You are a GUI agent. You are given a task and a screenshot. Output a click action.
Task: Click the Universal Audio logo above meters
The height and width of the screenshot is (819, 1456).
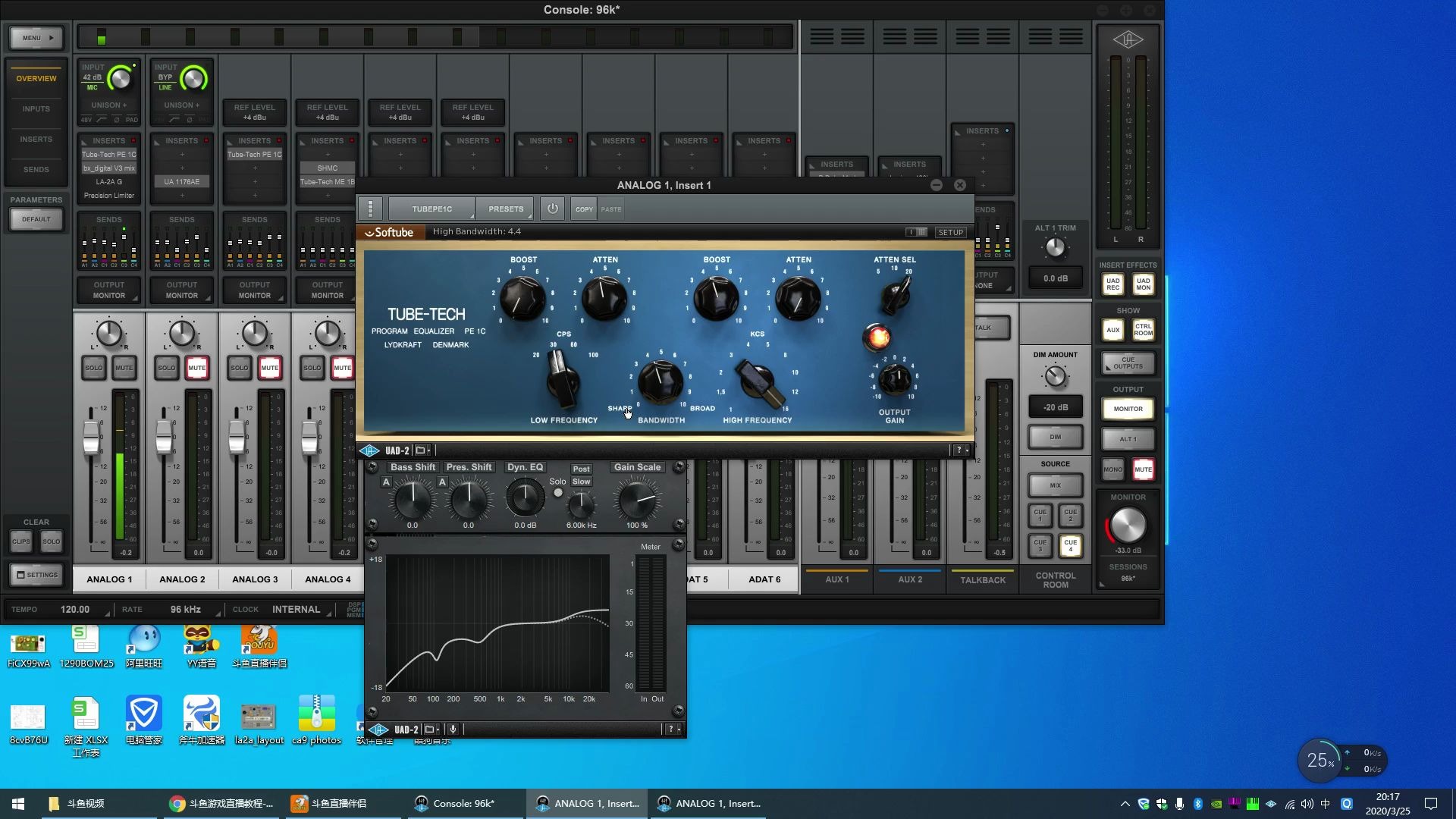pos(1128,39)
